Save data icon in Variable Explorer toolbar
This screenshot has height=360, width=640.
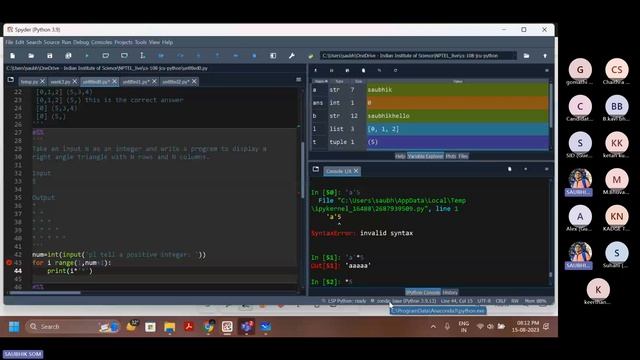click(331, 70)
